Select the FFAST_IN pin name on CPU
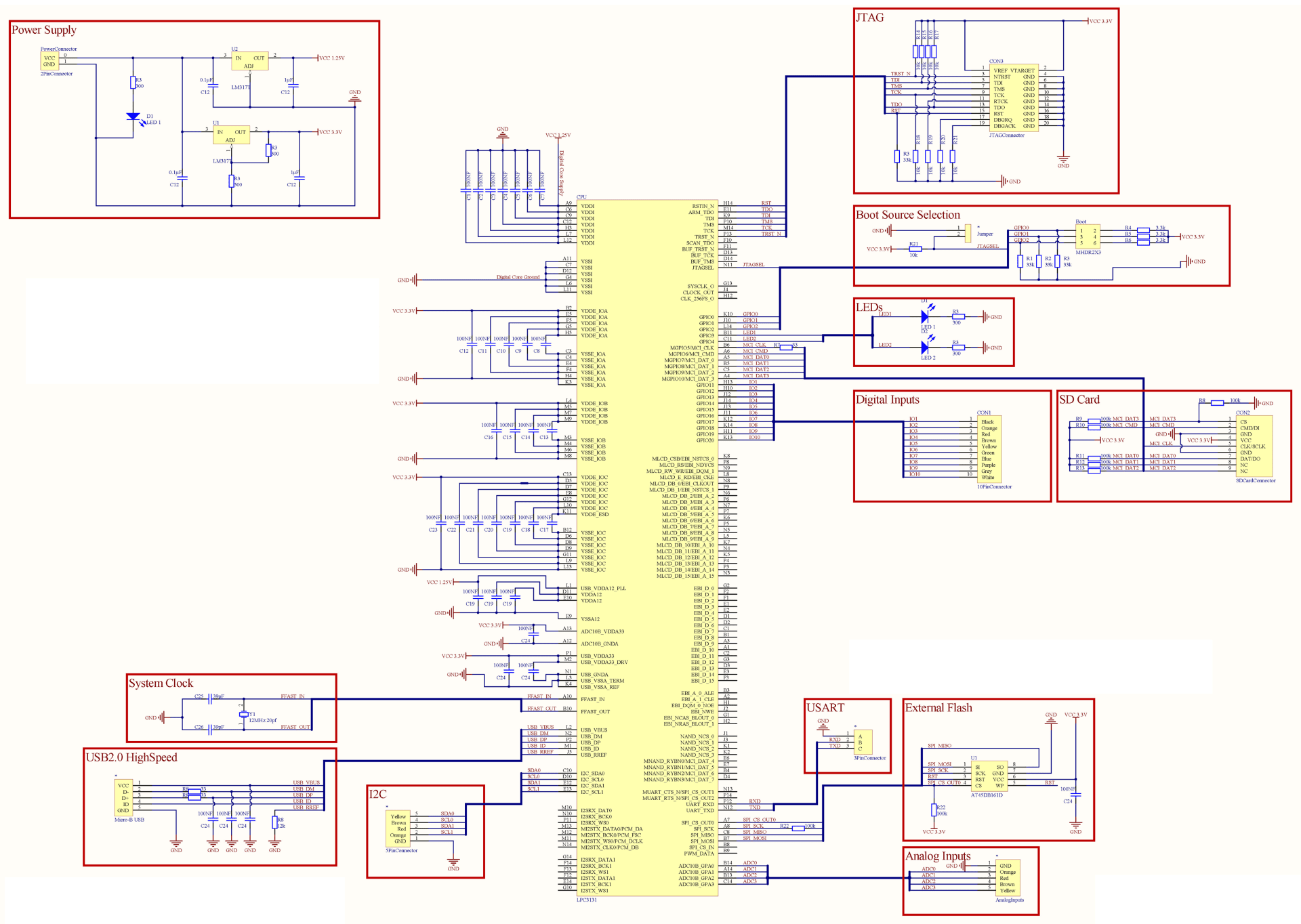Image resolution: width=1301 pixels, height=924 pixels. point(593,699)
